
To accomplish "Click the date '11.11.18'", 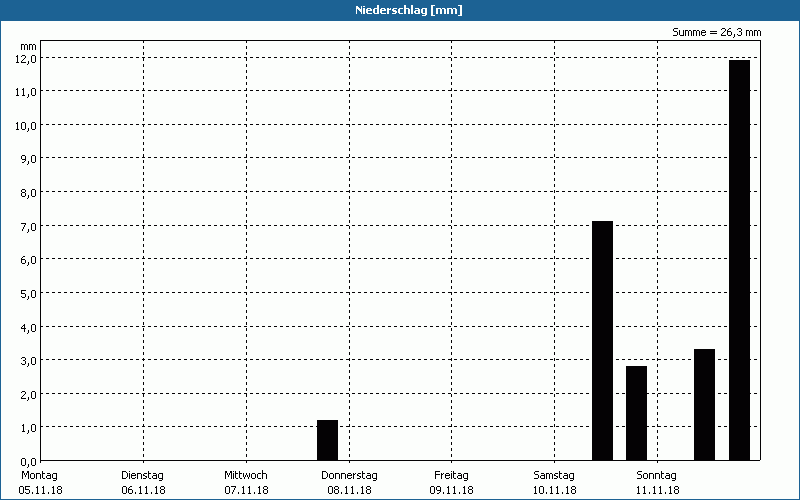I will click(658, 491).
